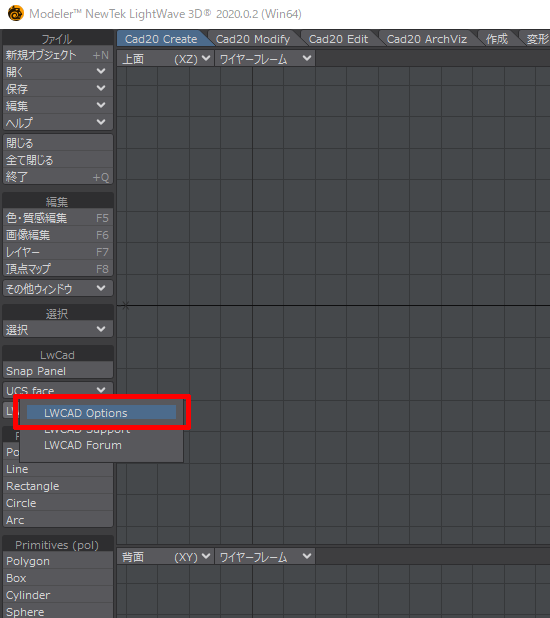Expand the その他ウィンドウ dropdown
The image size is (550, 618).
point(58,289)
